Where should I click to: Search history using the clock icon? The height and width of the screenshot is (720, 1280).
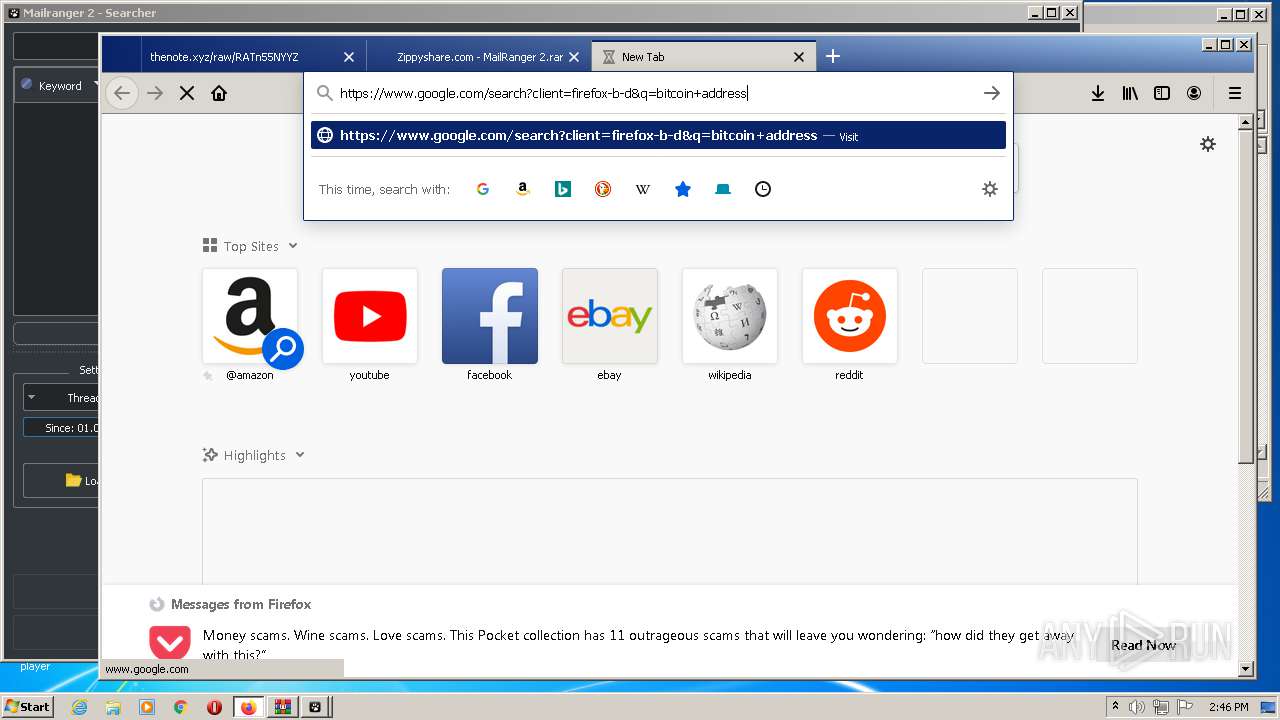coord(763,189)
